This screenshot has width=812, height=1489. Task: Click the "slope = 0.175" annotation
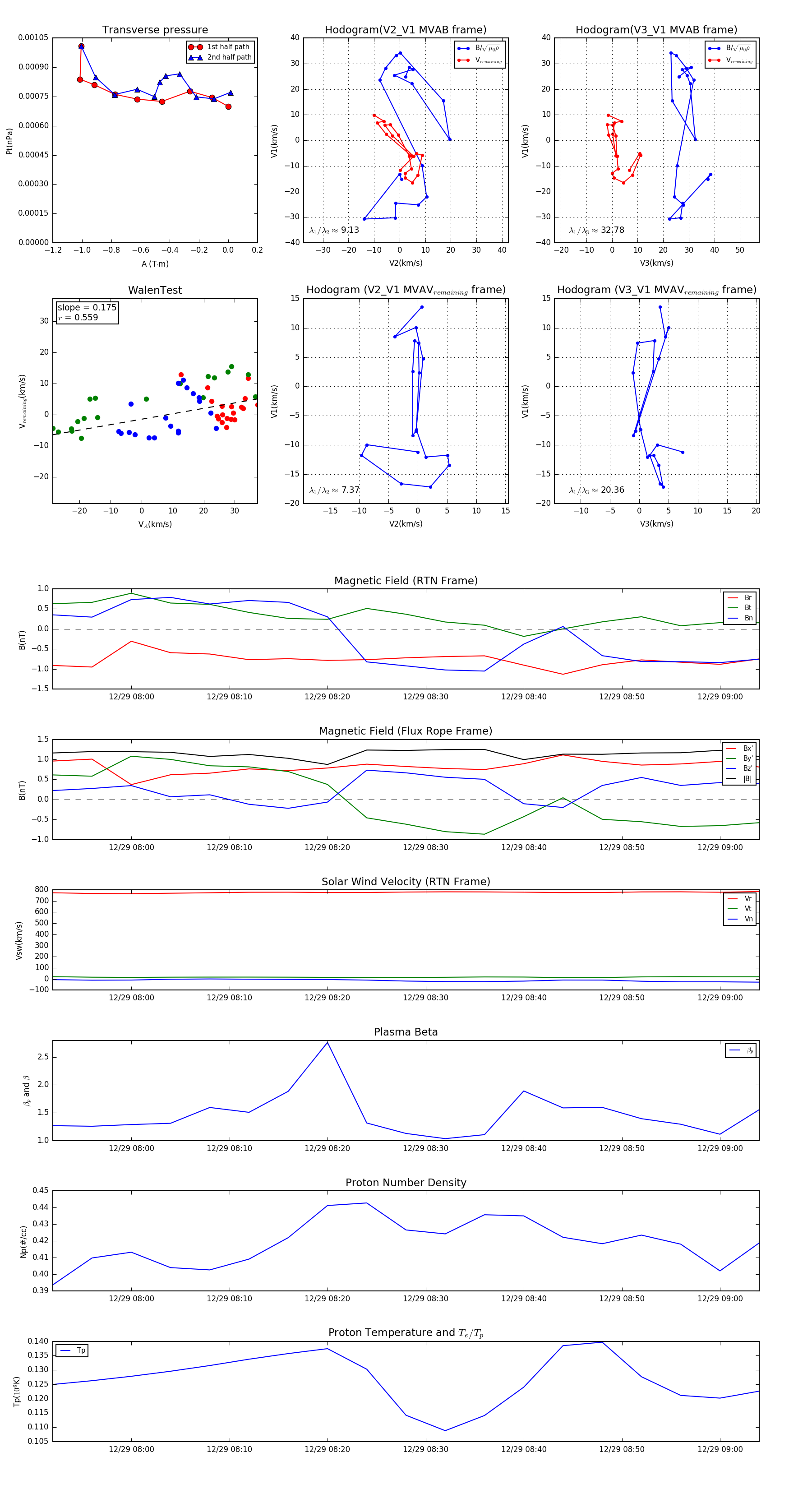click(87, 308)
